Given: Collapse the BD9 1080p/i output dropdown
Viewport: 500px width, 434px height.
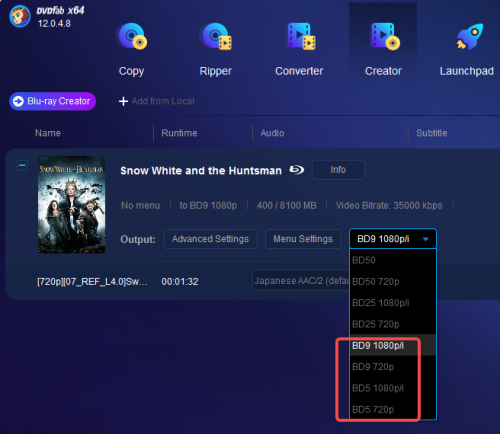Looking at the screenshot, I should click(x=393, y=239).
